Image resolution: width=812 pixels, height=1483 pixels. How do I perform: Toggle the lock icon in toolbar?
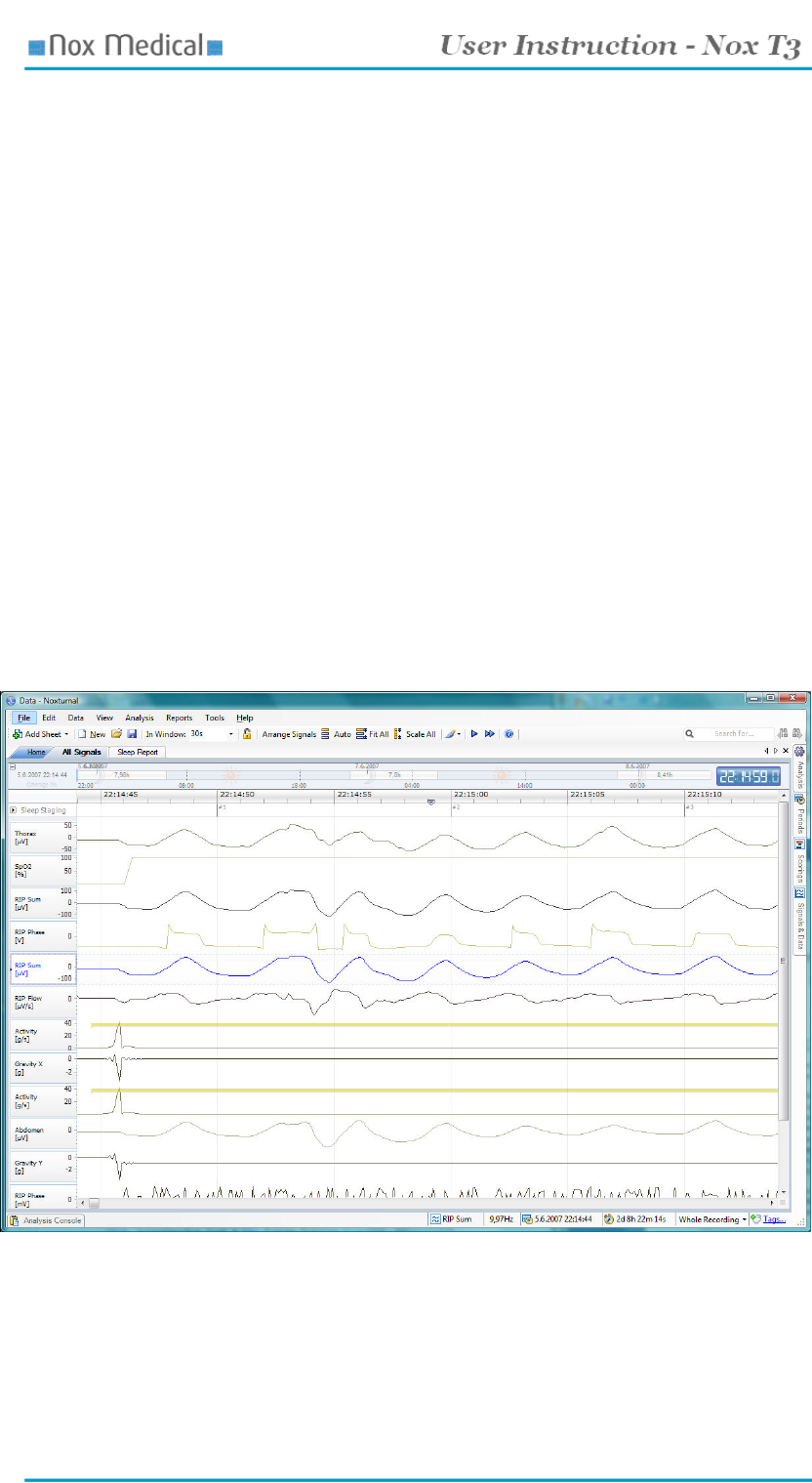pyautogui.click(x=247, y=733)
